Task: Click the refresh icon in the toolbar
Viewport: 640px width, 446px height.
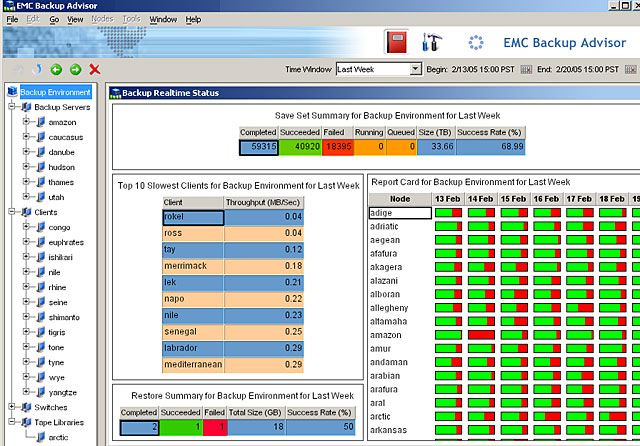Action: [x=37, y=69]
